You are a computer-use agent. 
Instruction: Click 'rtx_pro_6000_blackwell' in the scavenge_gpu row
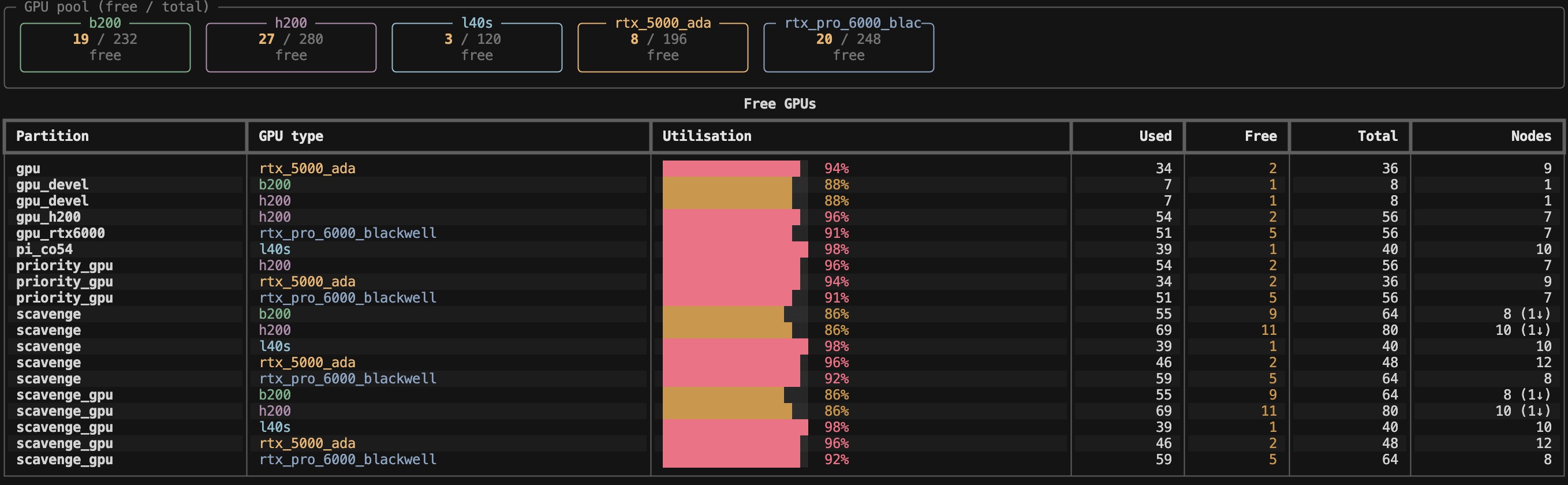pos(348,460)
